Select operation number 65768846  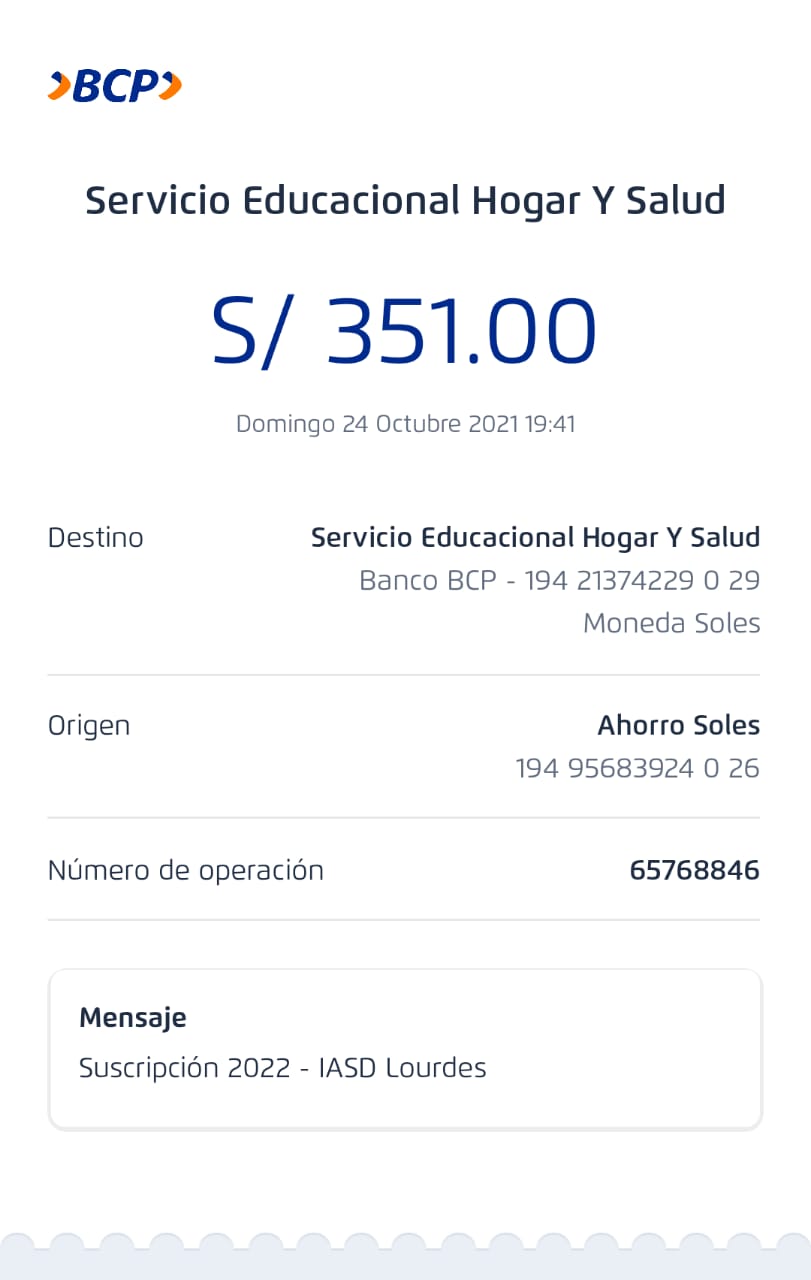pyautogui.click(x=694, y=871)
